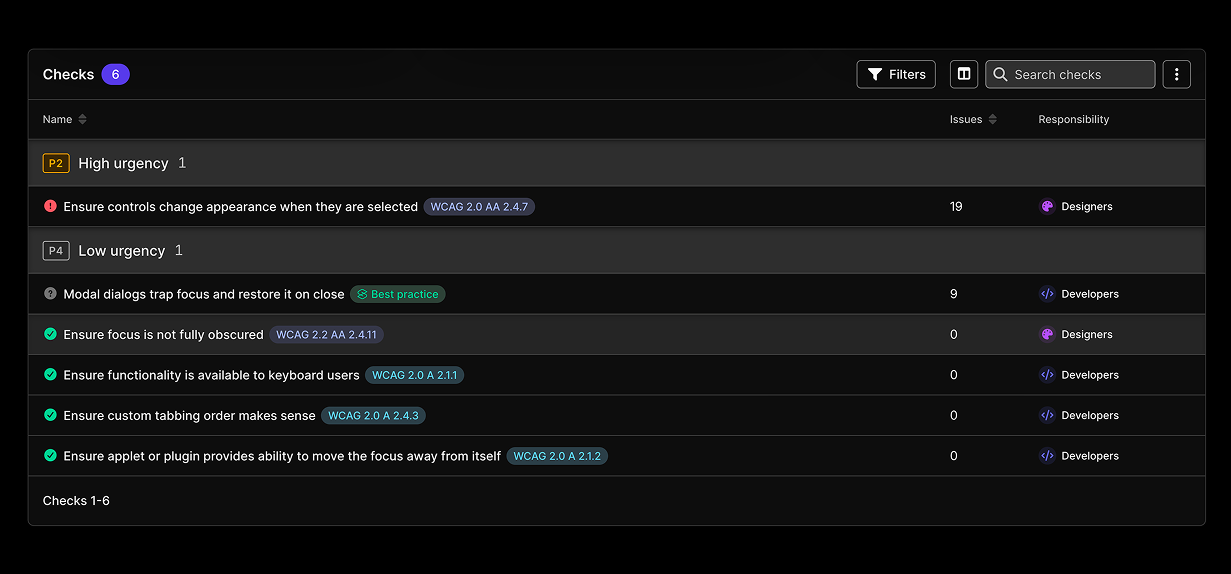Open 'Ensure functionality is available to keyboard users'
The width and height of the screenshot is (1231, 574).
(x=211, y=375)
